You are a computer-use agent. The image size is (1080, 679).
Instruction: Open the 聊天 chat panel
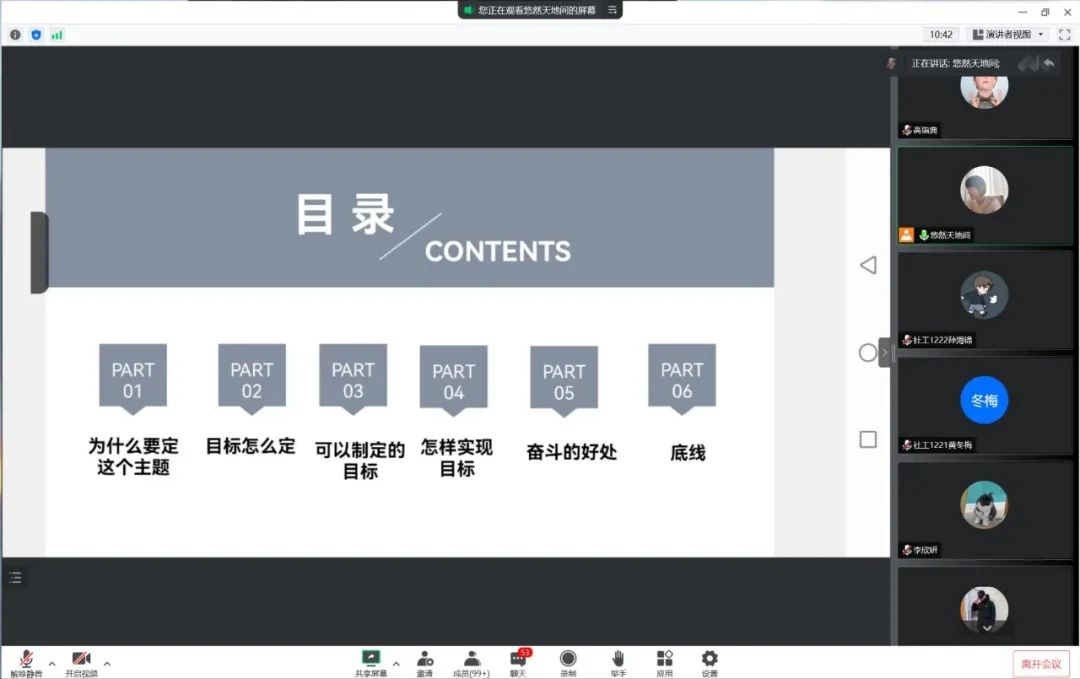coord(518,659)
